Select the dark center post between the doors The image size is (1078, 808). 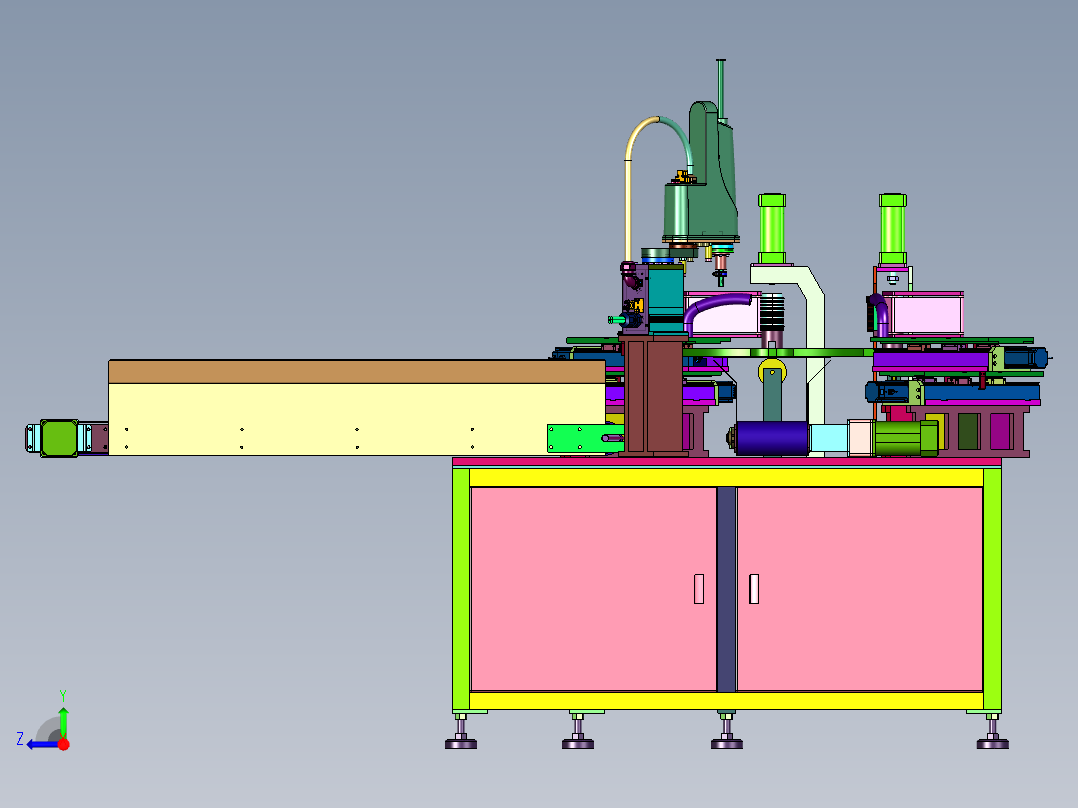[x=727, y=589]
